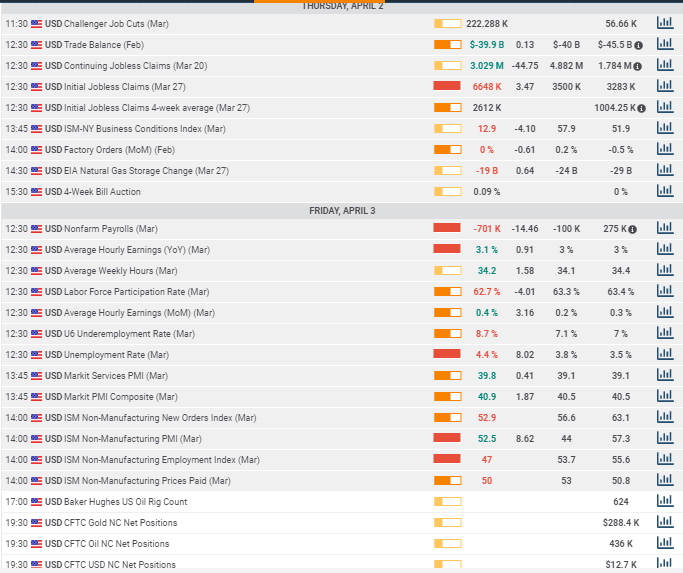Open chart icon for Nonfarm Payrolls row
The image size is (683, 573).
(x=665, y=229)
